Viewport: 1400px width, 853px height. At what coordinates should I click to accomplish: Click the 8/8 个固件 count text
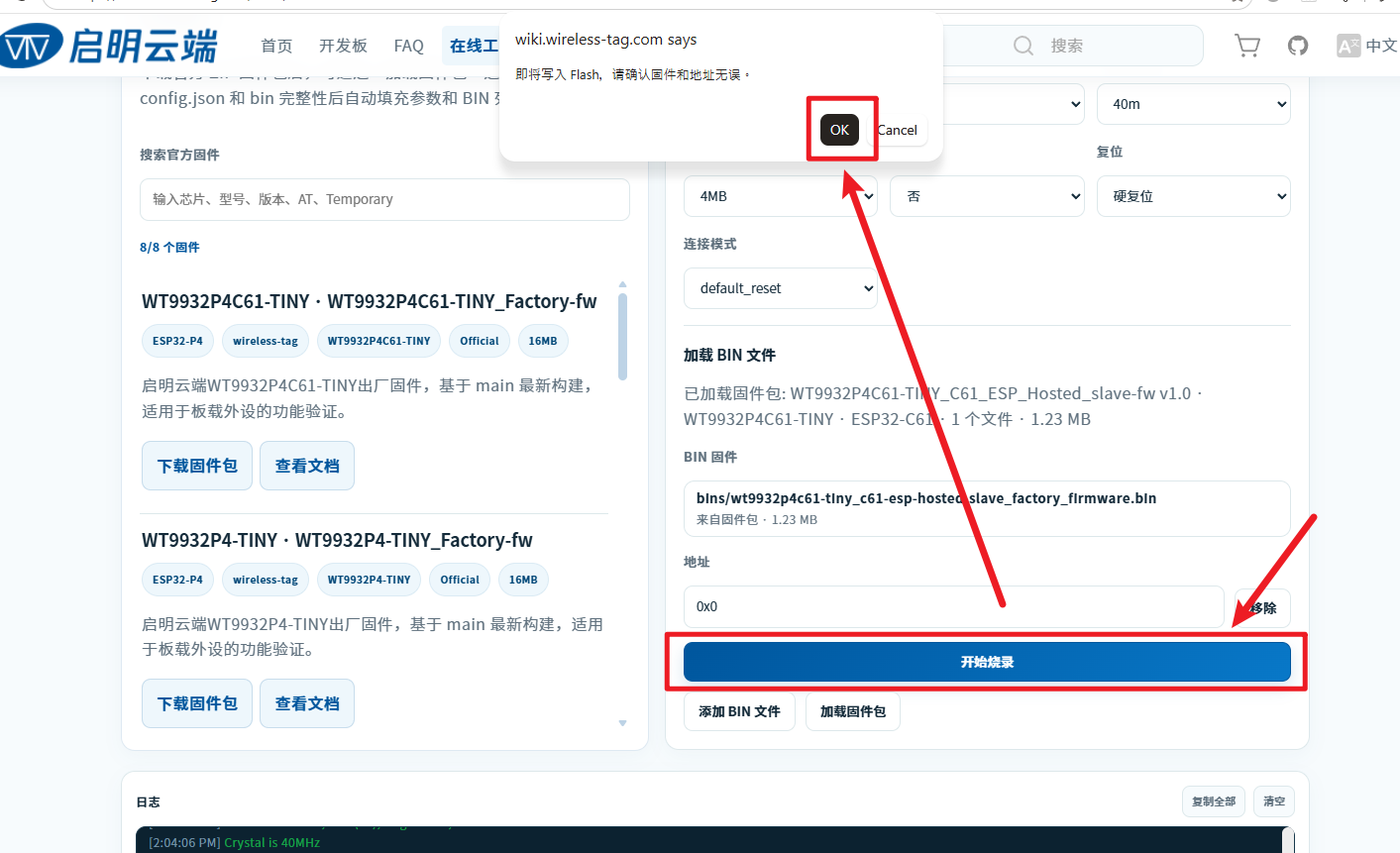click(x=169, y=248)
